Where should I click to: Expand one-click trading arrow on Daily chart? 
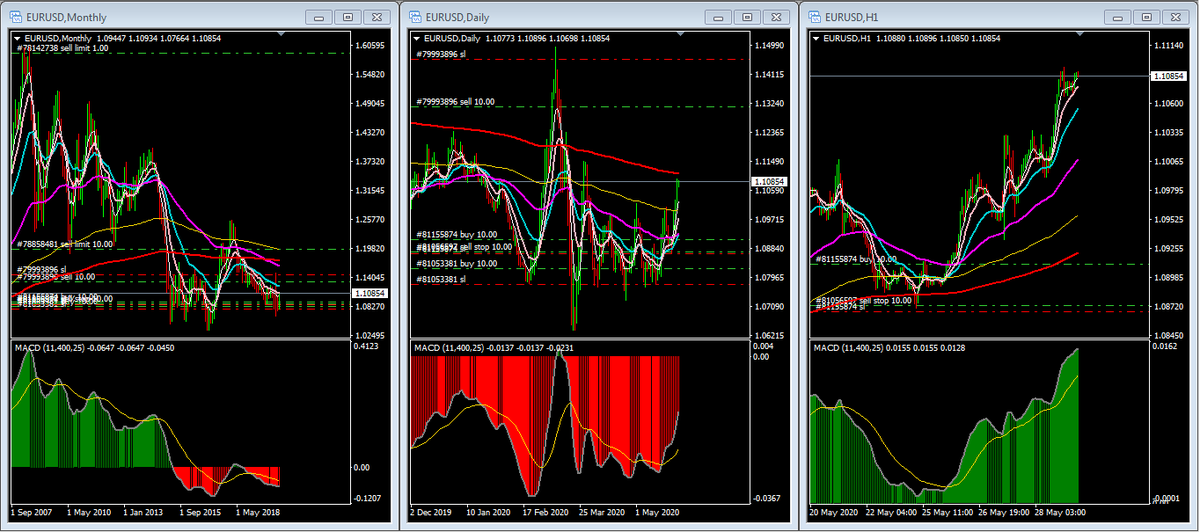(x=416, y=38)
